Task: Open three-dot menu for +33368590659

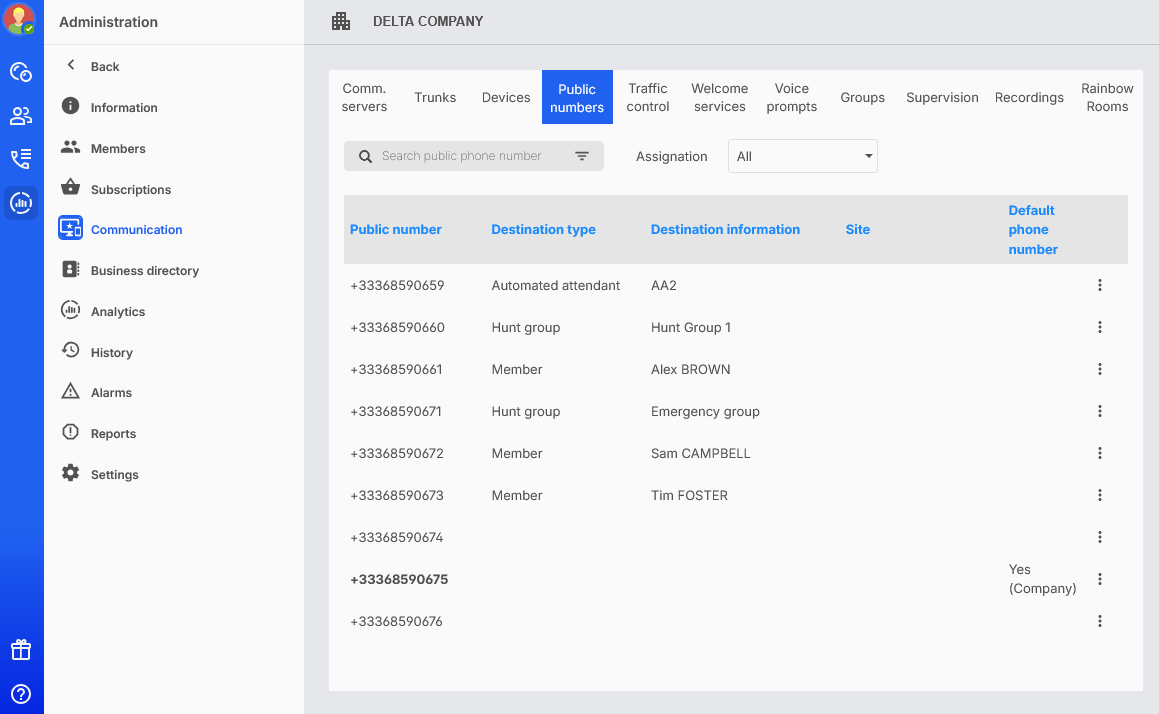Action: [x=1099, y=286]
